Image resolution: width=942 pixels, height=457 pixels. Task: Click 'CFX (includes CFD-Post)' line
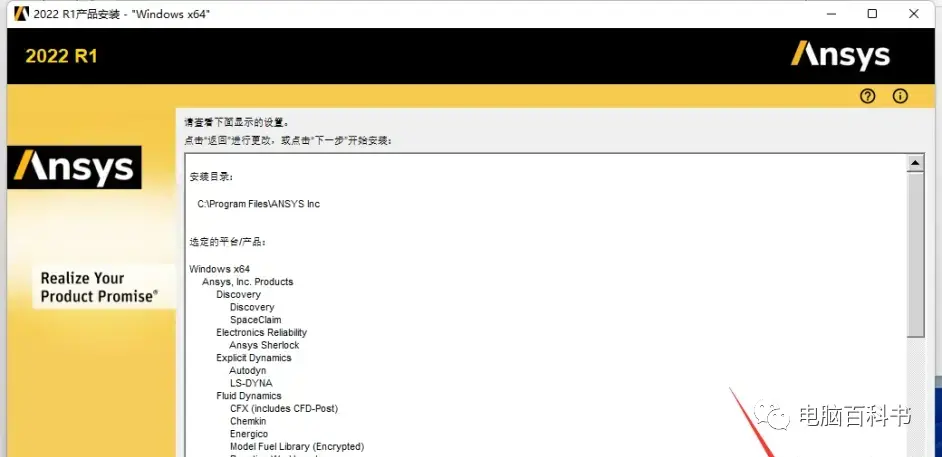tap(284, 408)
